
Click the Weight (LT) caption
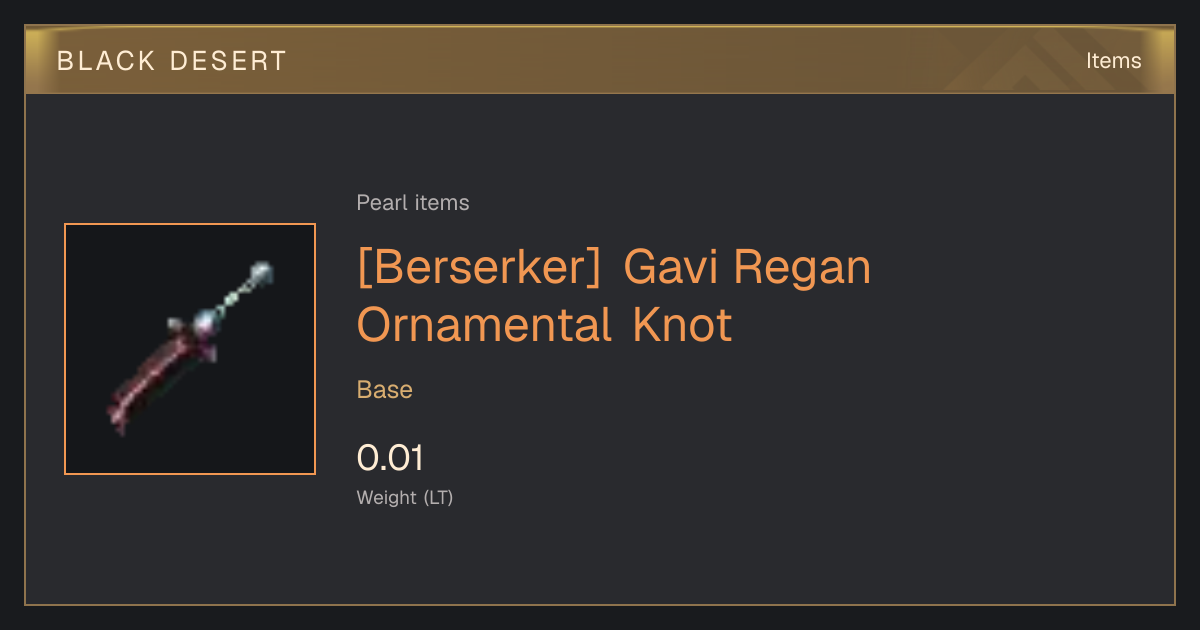[x=405, y=497]
